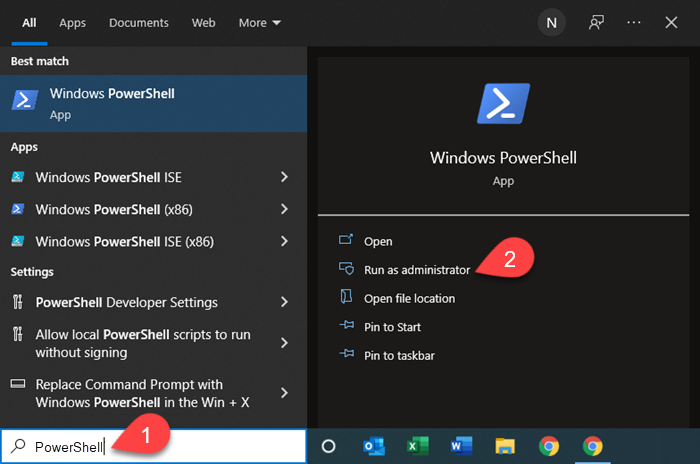Open the More filter dropdown
The image size is (700, 464).
[259, 23]
